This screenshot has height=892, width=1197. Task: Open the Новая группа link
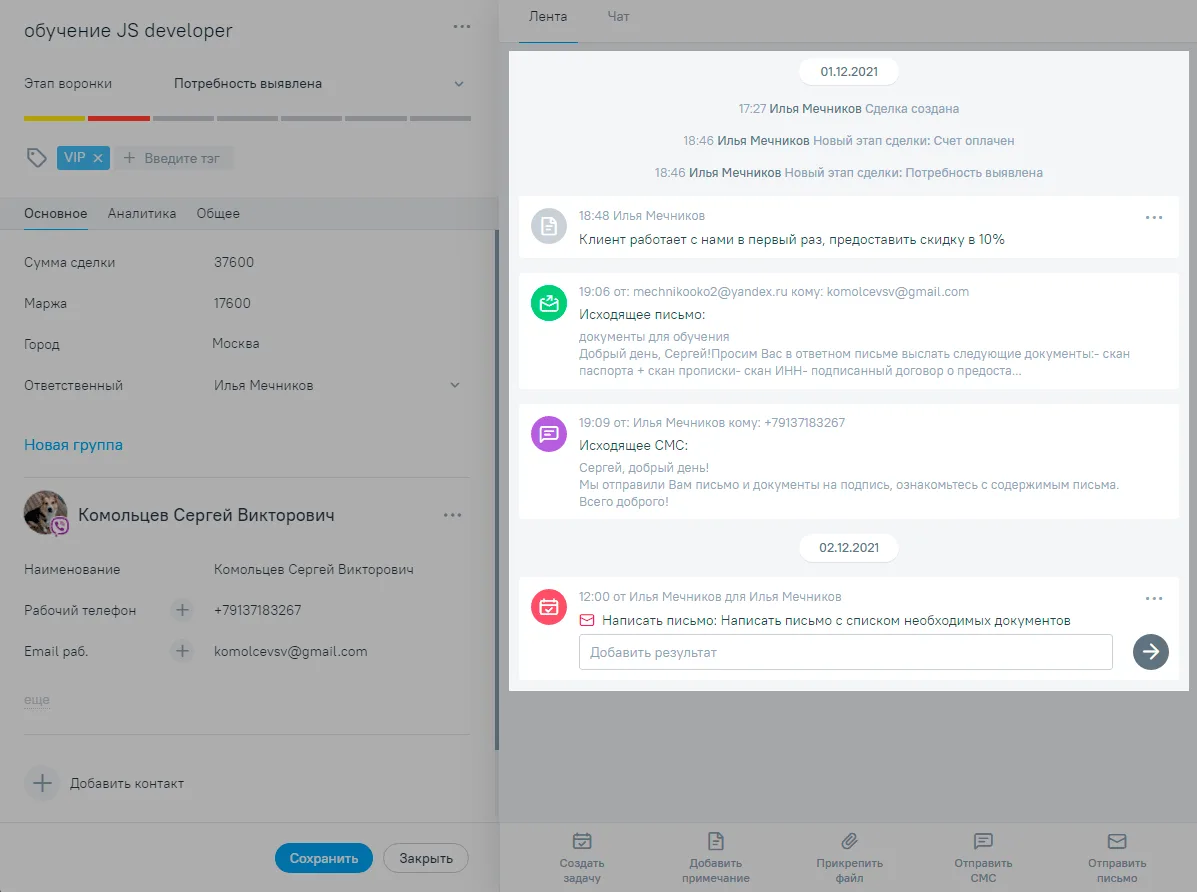(x=73, y=444)
